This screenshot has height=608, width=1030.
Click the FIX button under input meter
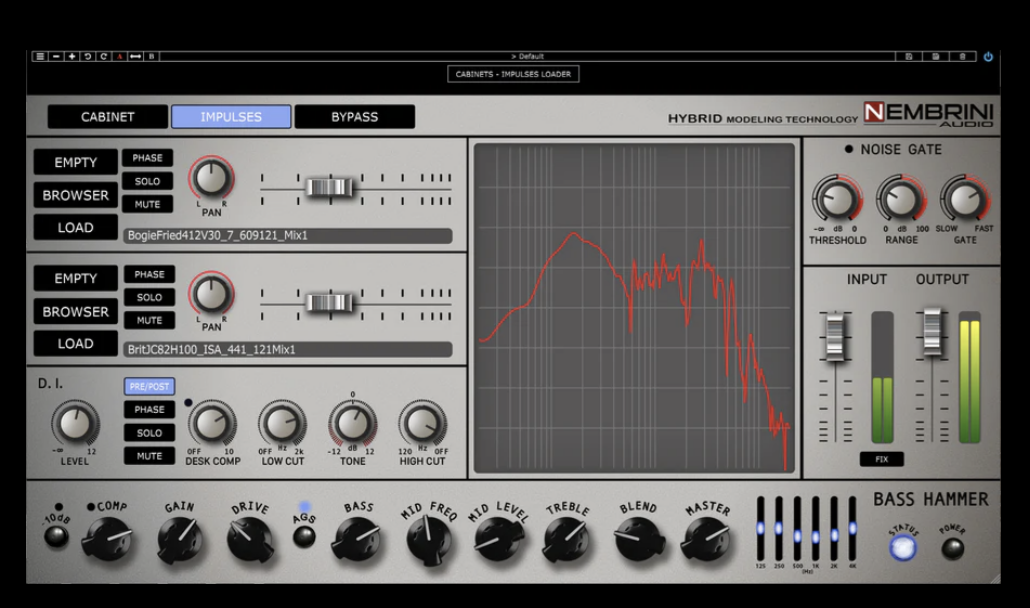coord(882,460)
